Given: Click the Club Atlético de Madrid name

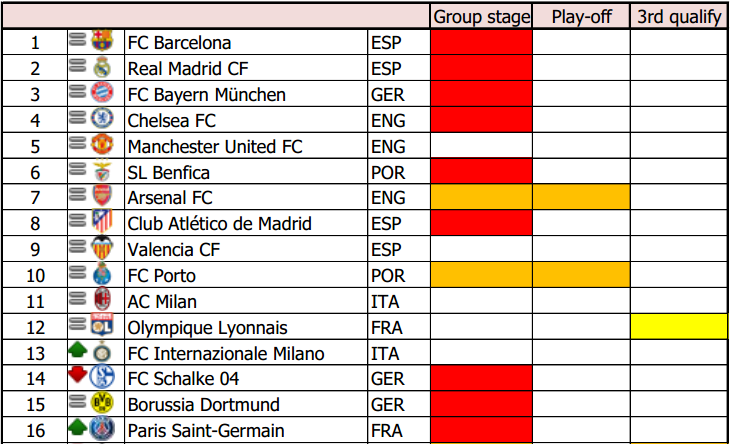Looking at the screenshot, I should click(220, 223).
